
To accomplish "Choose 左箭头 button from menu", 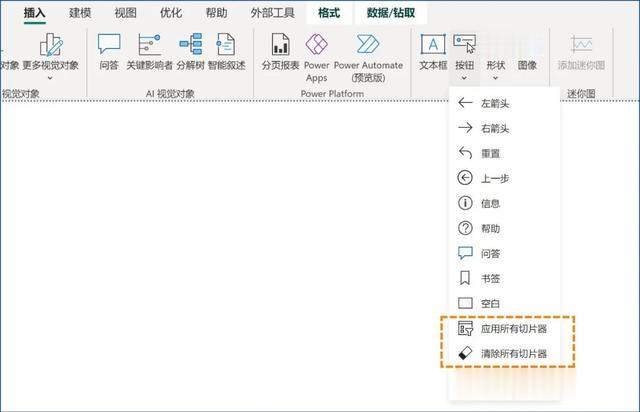I will [x=504, y=103].
